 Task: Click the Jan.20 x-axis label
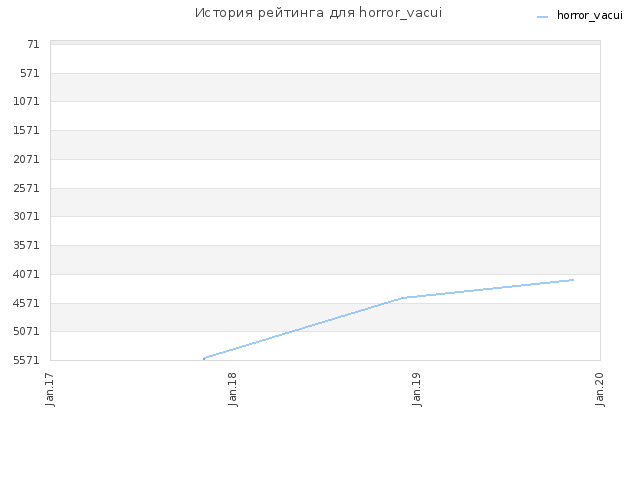[x=600, y=389]
